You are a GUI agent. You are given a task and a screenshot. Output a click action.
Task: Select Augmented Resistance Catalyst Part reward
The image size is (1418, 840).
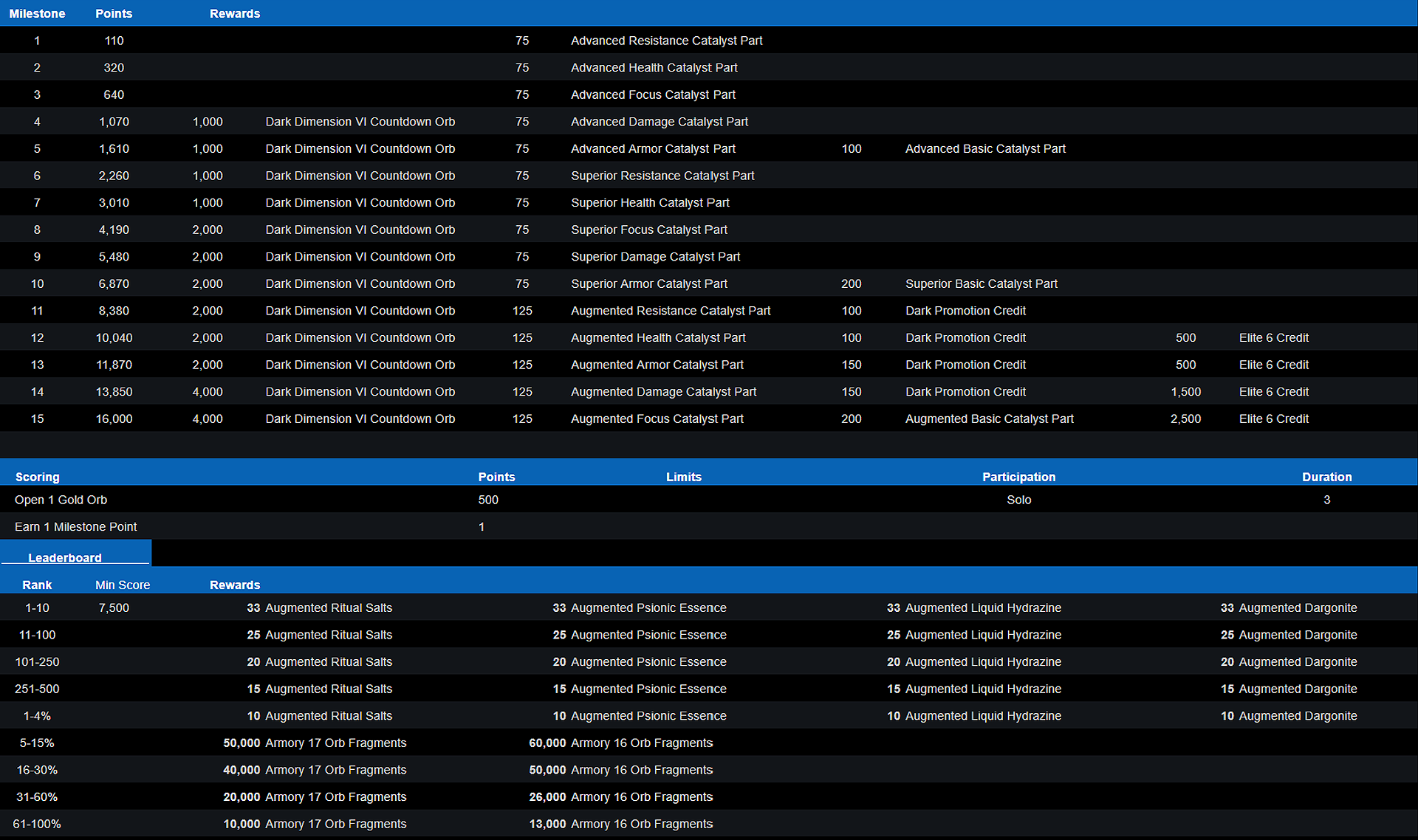pyautogui.click(x=671, y=311)
